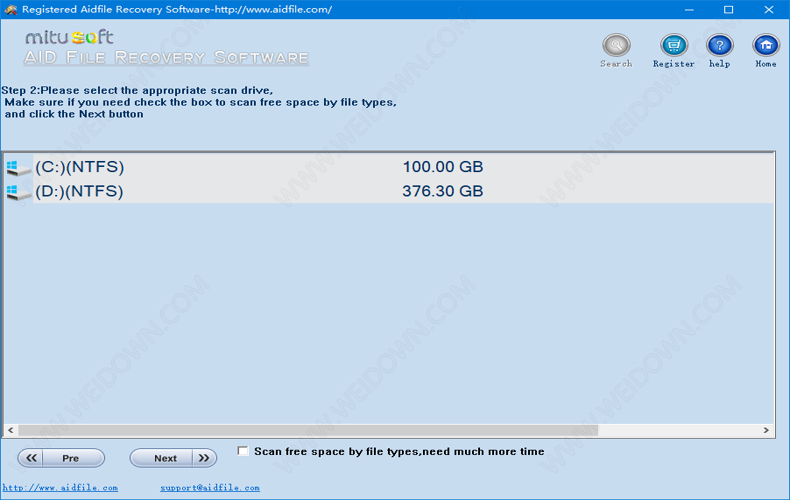Click the Next button

click(172, 458)
